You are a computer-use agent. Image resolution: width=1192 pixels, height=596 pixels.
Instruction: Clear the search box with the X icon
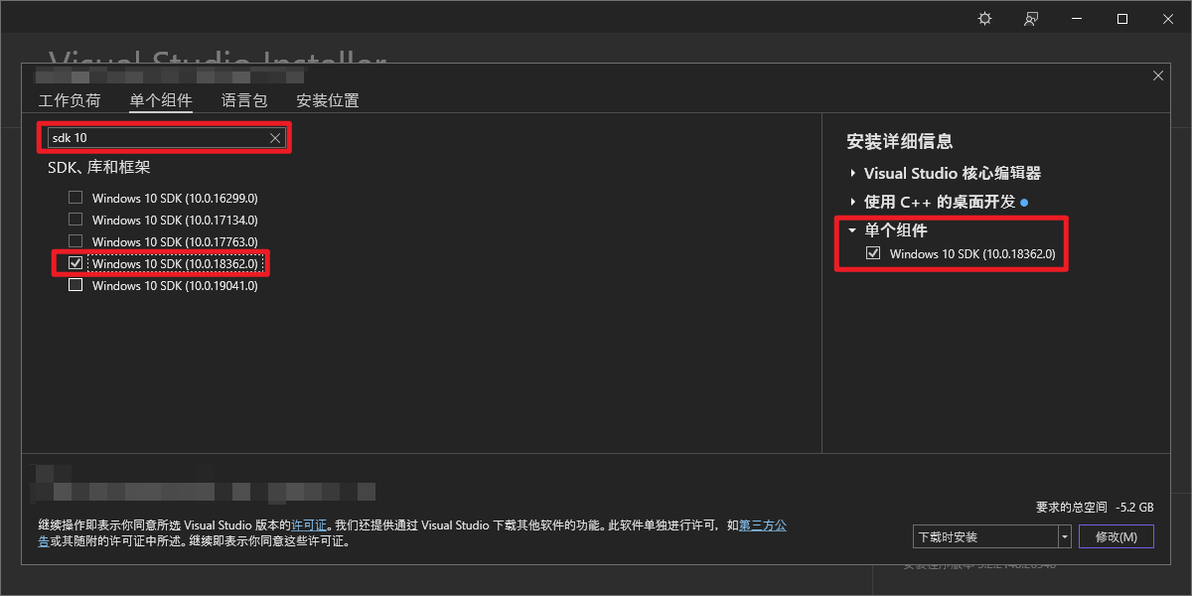(275, 138)
